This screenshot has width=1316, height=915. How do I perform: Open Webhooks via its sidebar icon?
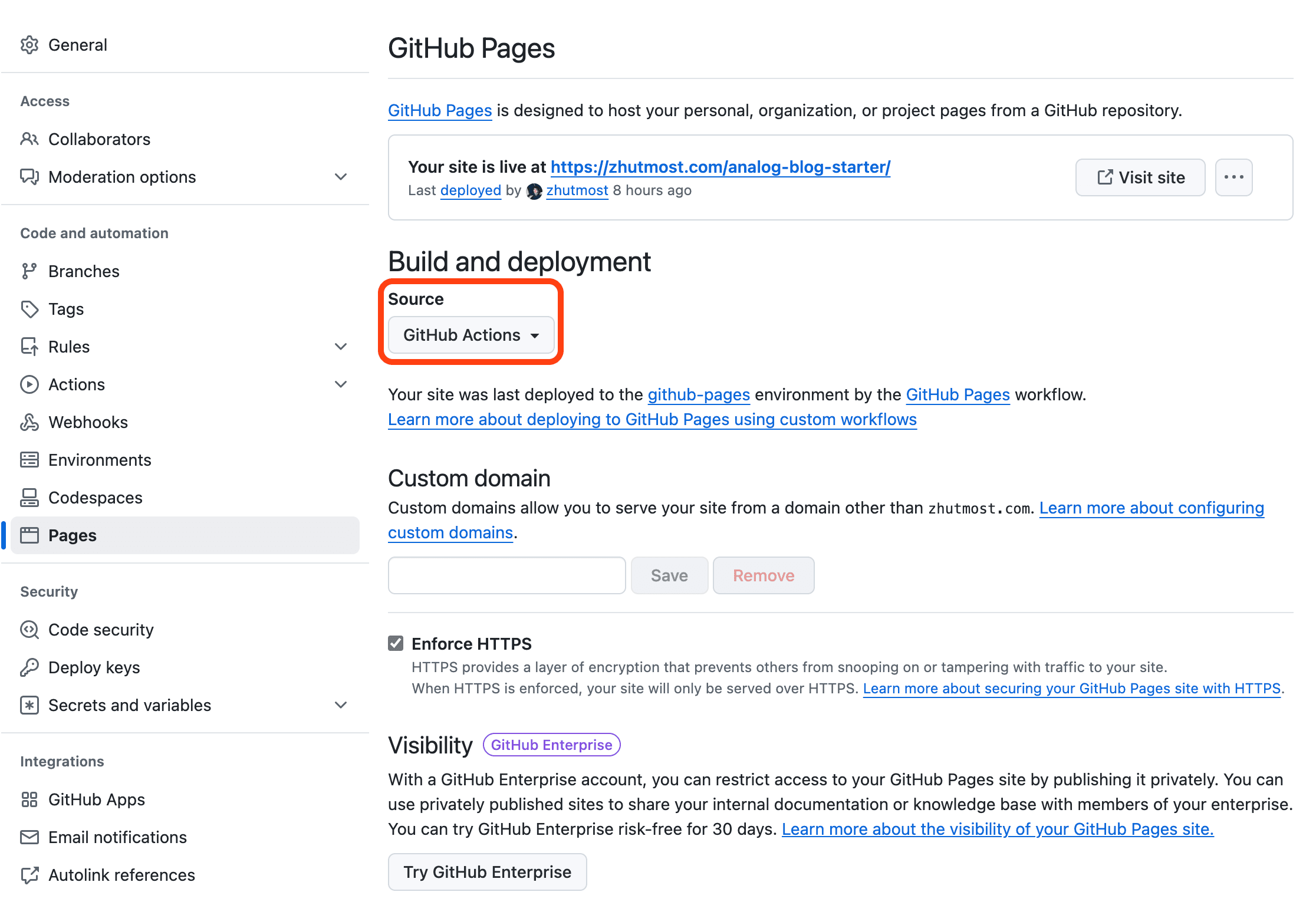coord(30,422)
